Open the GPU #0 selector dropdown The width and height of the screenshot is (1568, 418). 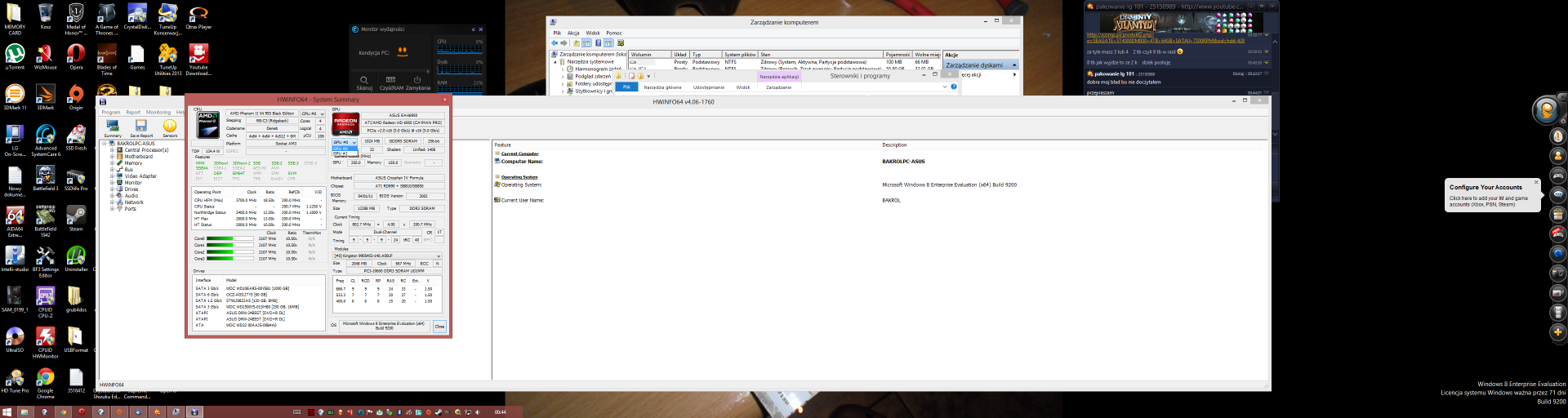coord(345,142)
